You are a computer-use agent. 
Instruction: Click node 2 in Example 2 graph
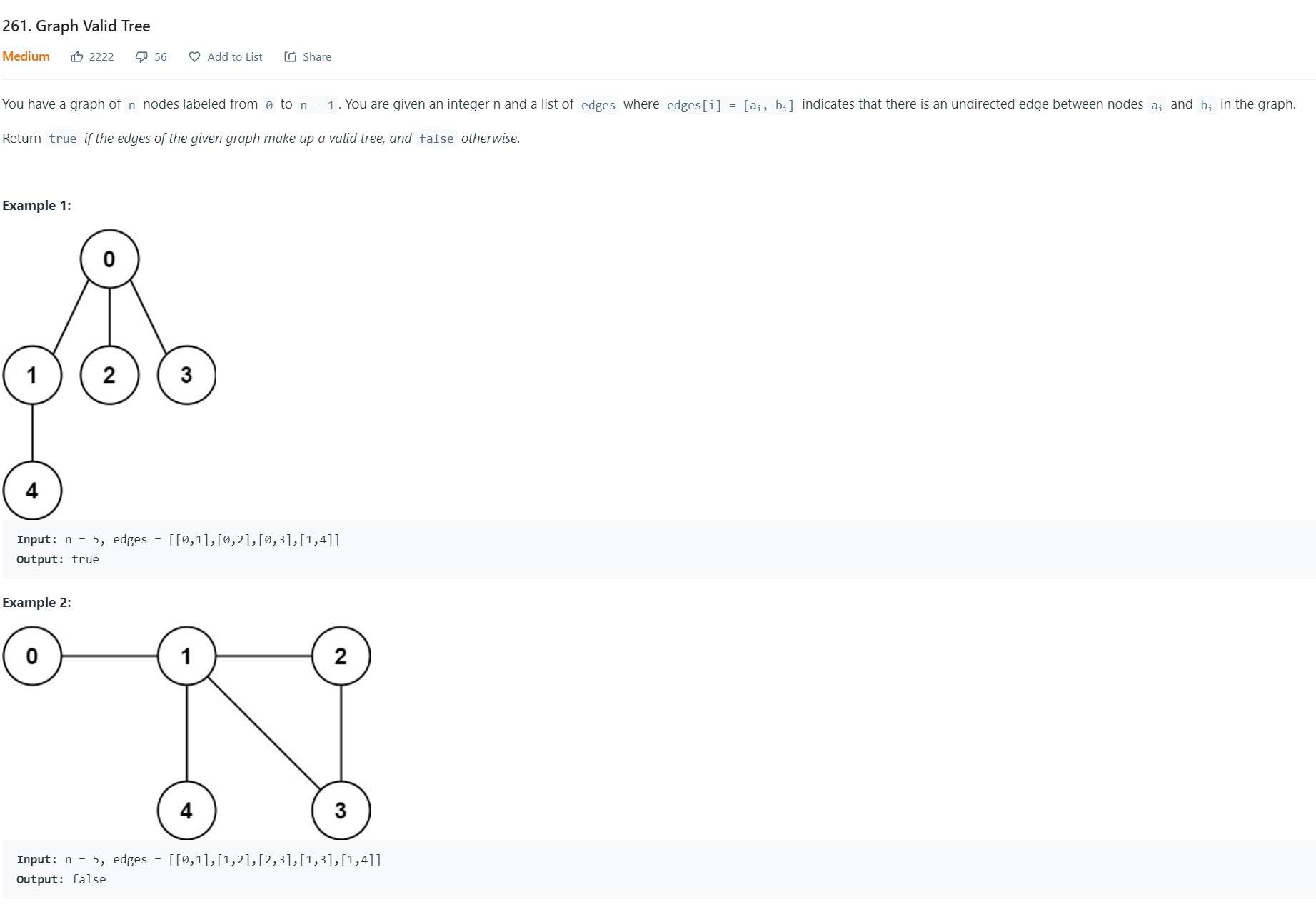tap(341, 656)
